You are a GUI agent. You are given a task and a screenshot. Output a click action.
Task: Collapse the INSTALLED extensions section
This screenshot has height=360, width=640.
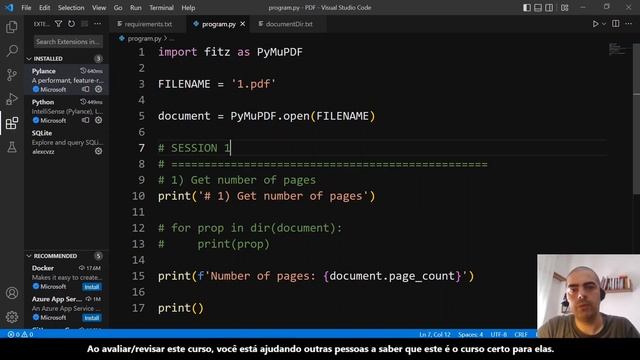[x=29, y=59]
